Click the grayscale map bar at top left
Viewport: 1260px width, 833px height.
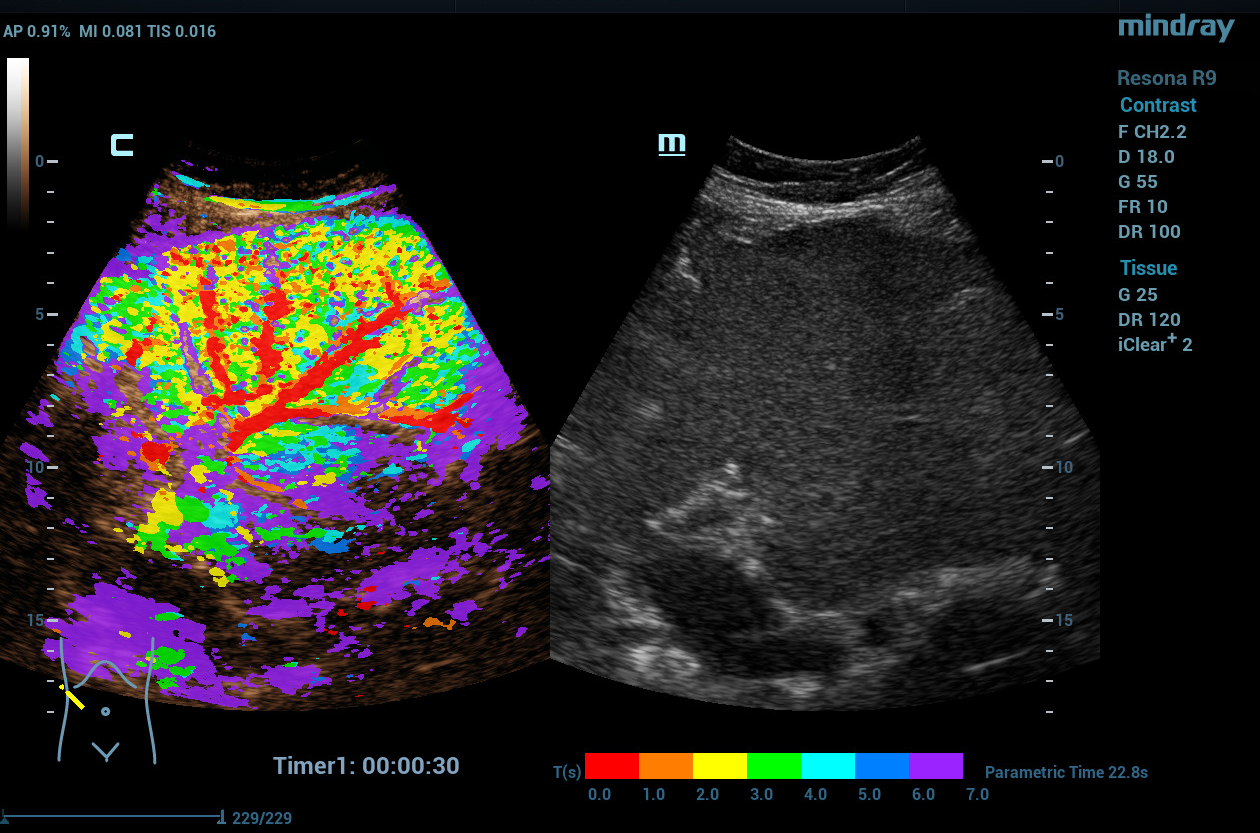18,140
